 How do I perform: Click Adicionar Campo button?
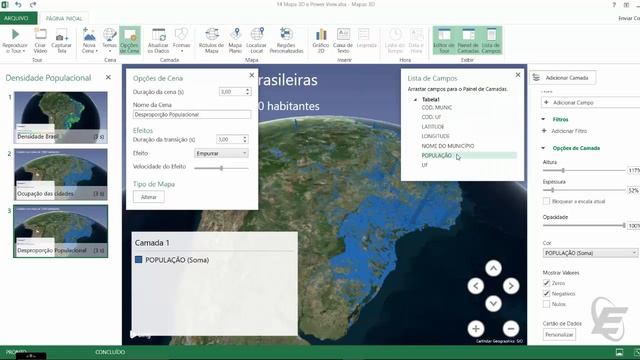pos(592,103)
